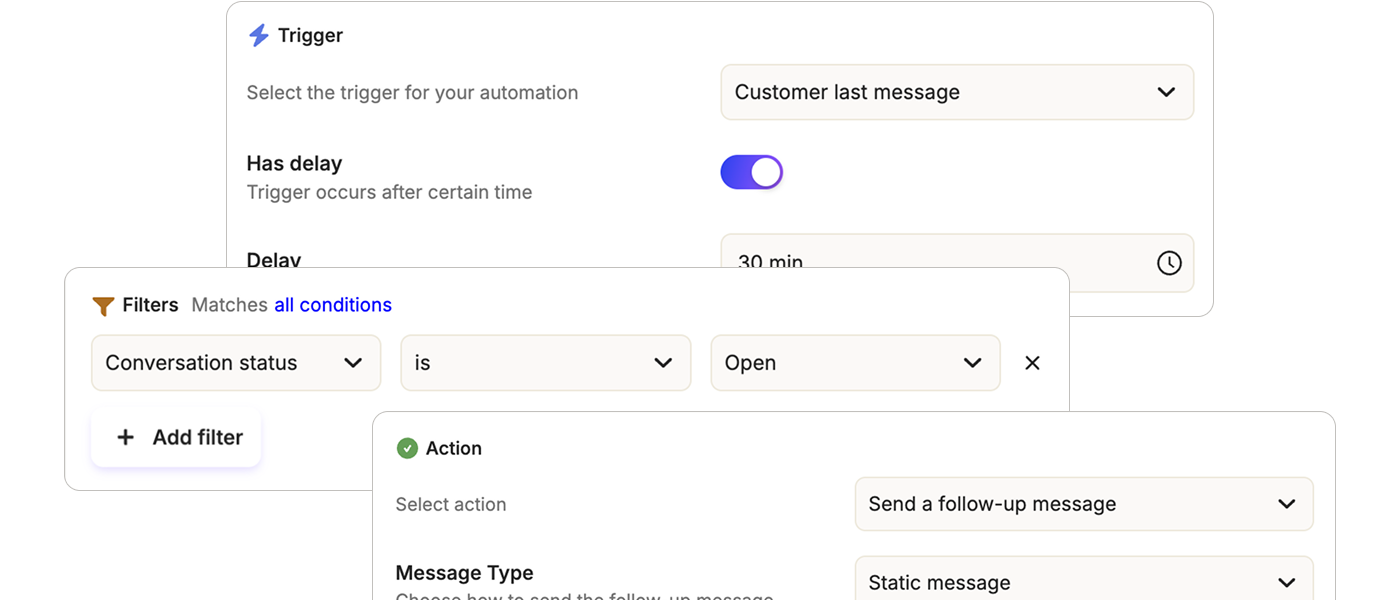Image resolution: width=1400 pixels, height=600 pixels.
Task: Click the chevron arrow on the 'is' operator
Action: pyautogui.click(x=663, y=363)
